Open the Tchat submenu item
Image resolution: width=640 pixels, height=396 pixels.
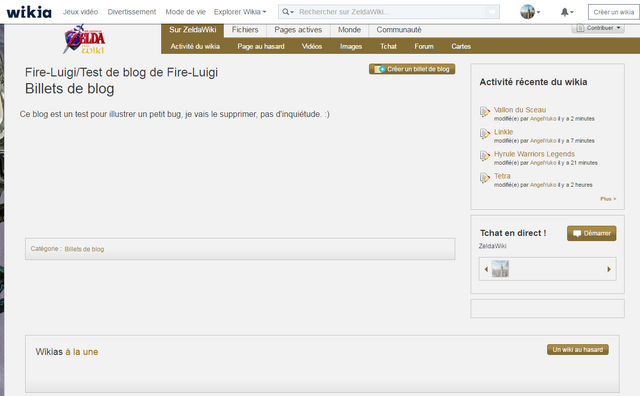click(388, 47)
